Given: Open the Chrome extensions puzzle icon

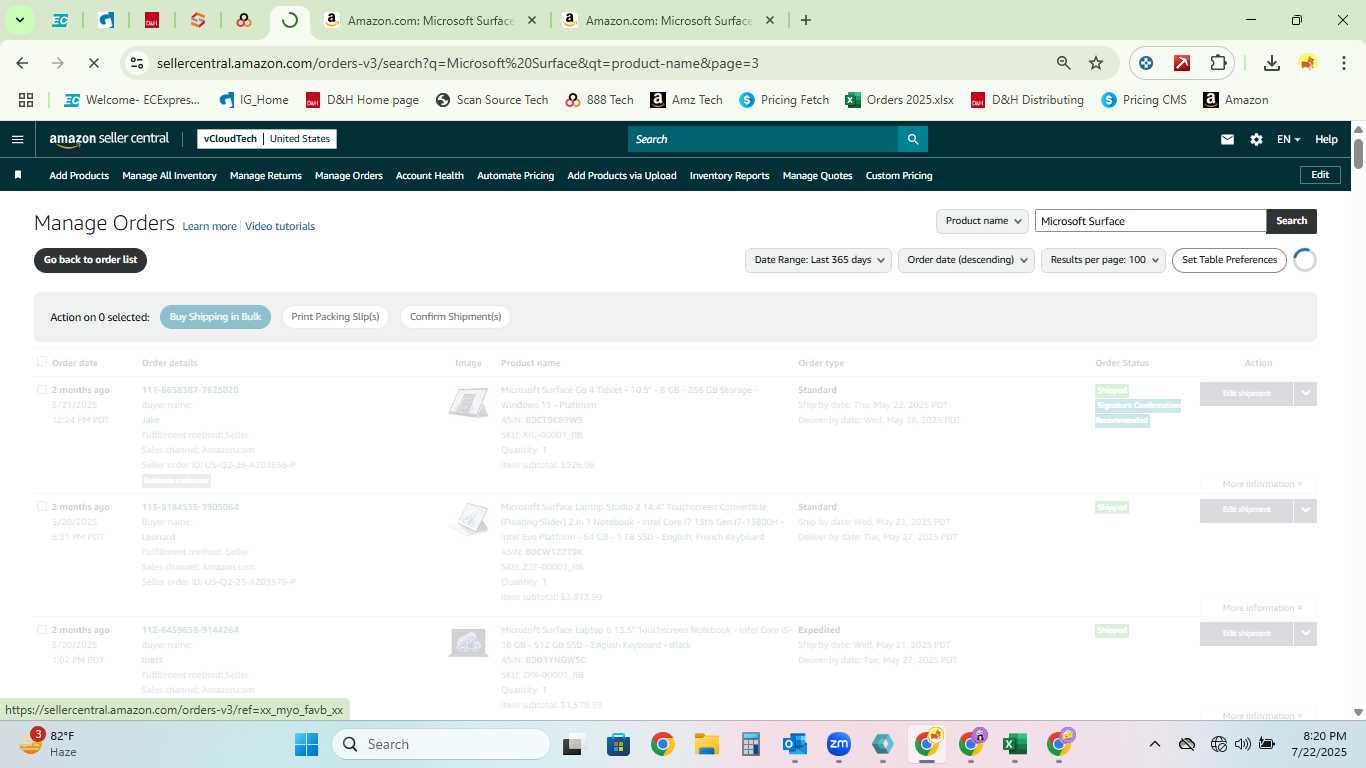Looking at the screenshot, I should click(x=1218, y=63).
